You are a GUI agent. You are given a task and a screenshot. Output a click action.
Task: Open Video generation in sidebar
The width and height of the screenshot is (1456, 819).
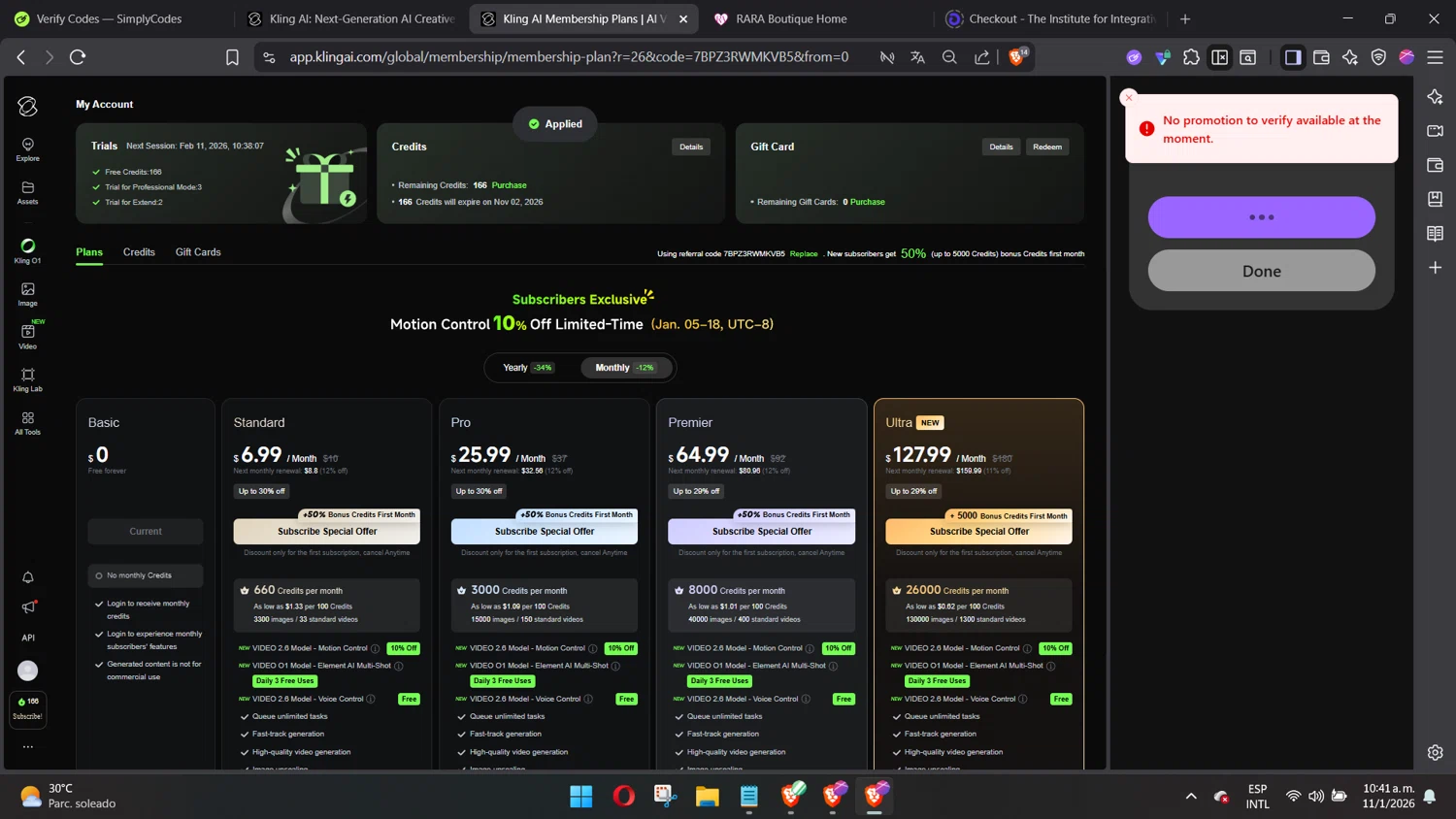pyautogui.click(x=27, y=337)
